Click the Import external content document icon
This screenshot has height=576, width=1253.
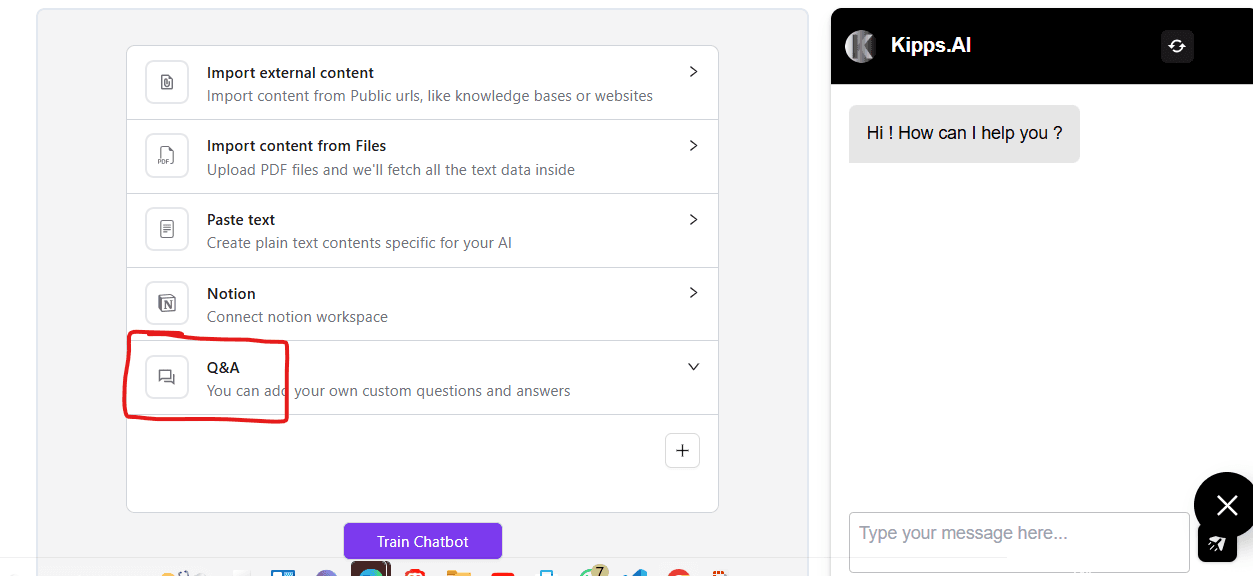pyautogui.click(x=167, y=82)
